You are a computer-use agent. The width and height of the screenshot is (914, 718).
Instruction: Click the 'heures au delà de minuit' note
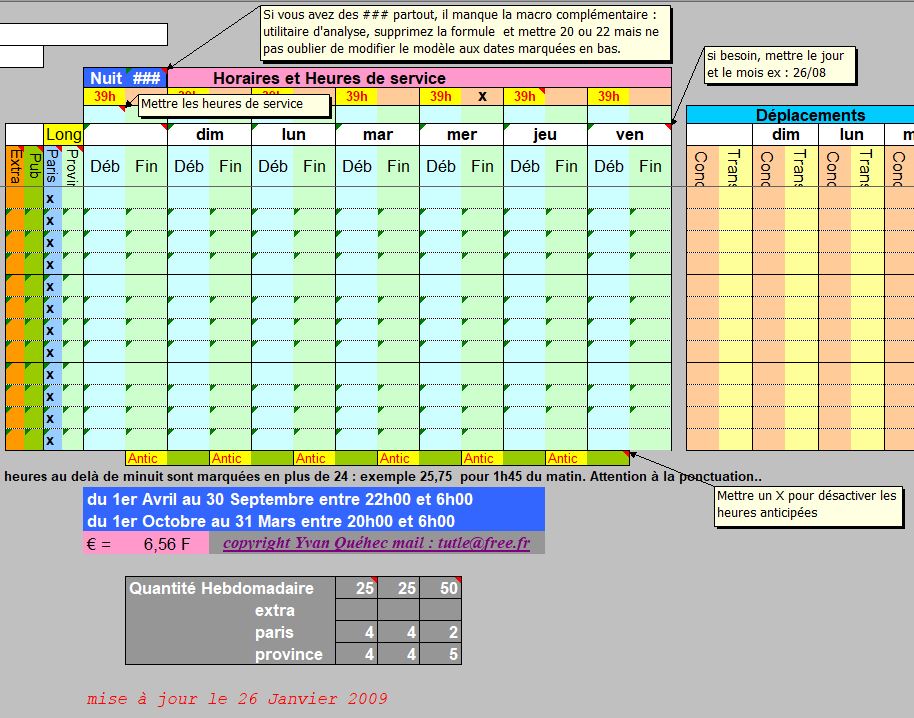382,476
